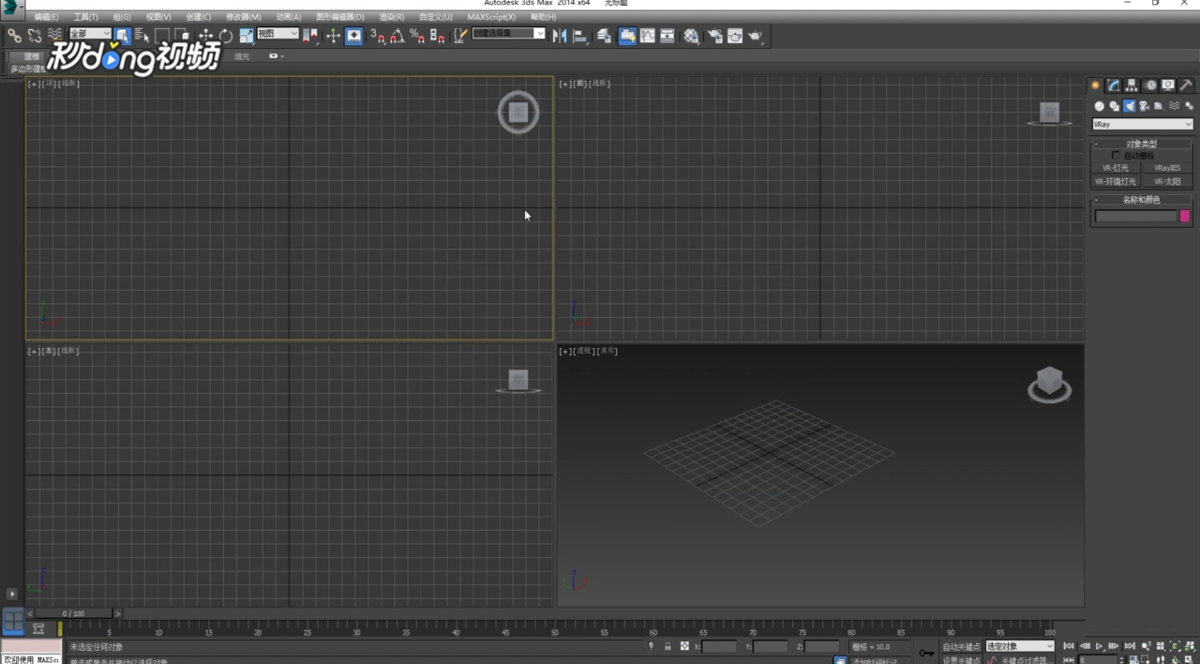
Task: Choose the Rectangular Selection Region icon
Action: tap(162, 36)
